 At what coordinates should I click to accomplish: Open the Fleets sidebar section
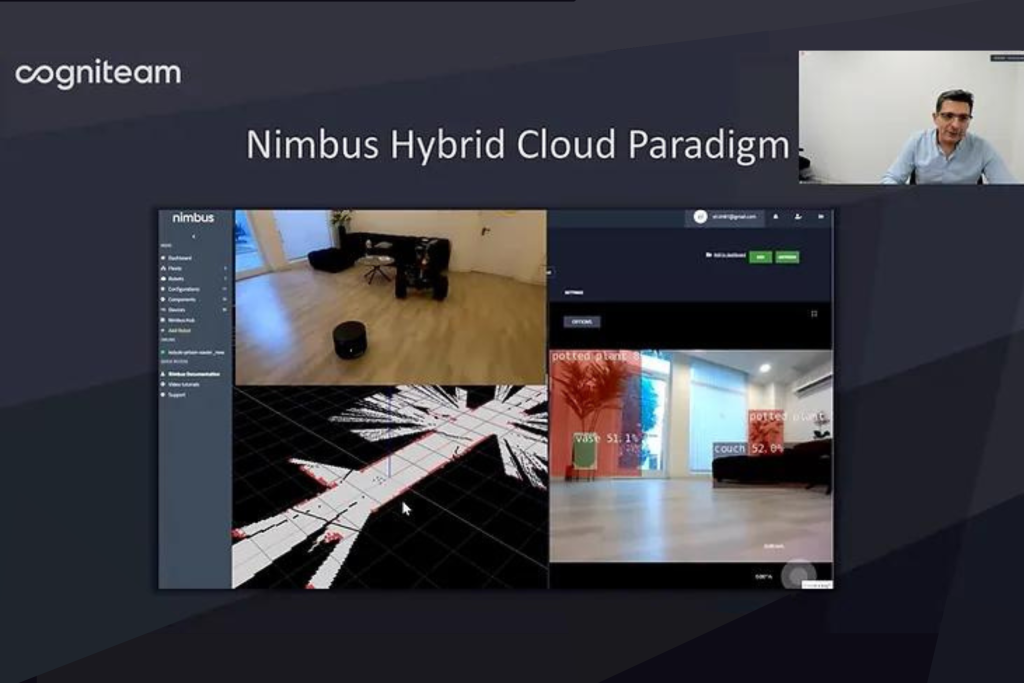pyautogui.click(x=175, y=268)
